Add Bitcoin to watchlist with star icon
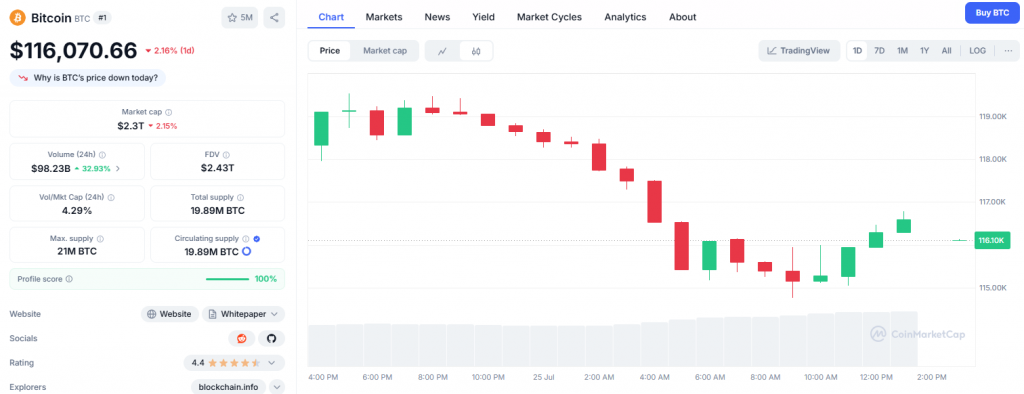 (240, 18)
